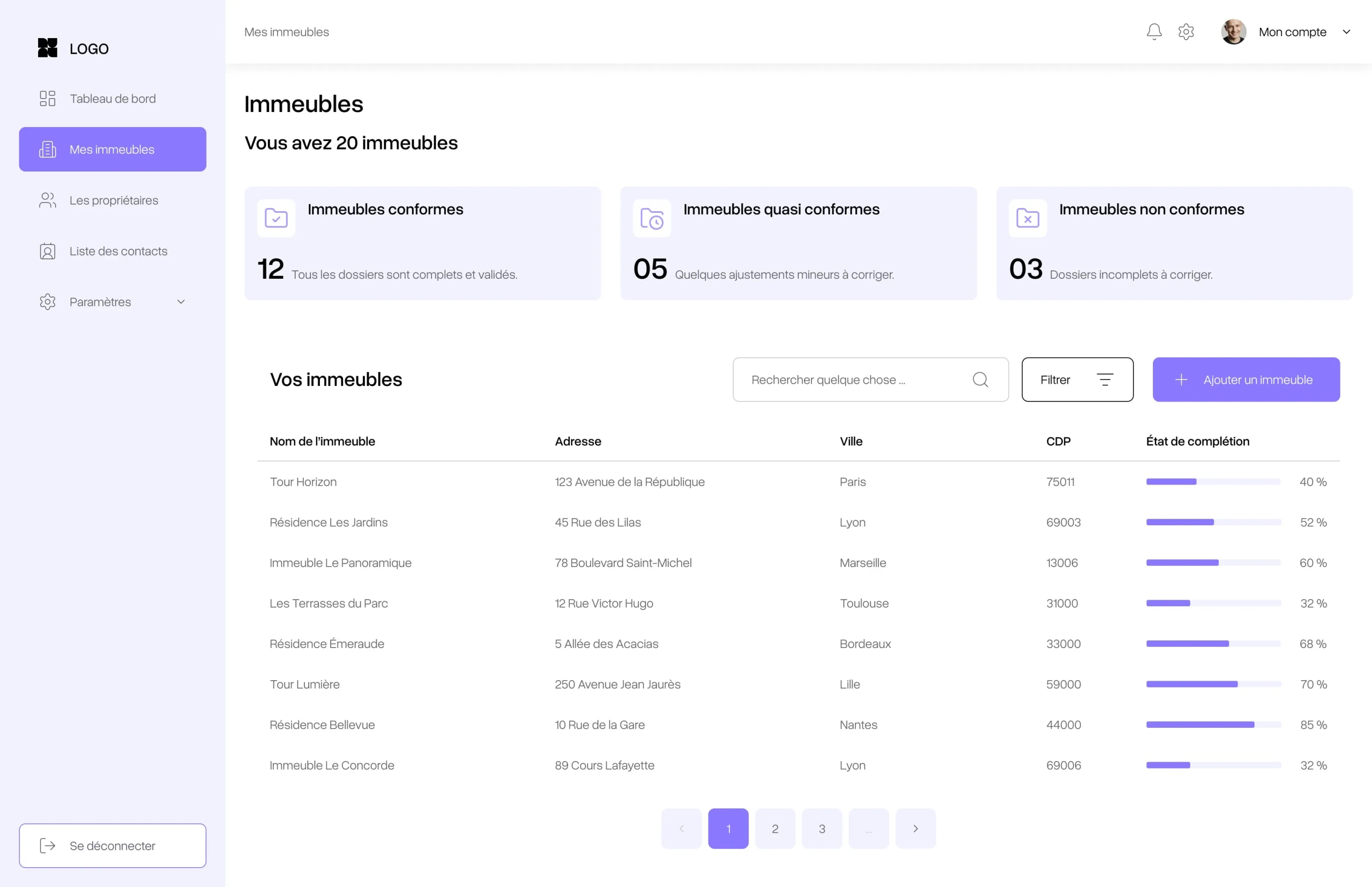The width and height of the screenshot is (1372, 887).
Task: Click the pagination ellipsis button
Action: pyautogui.click(x=869, y=828)
